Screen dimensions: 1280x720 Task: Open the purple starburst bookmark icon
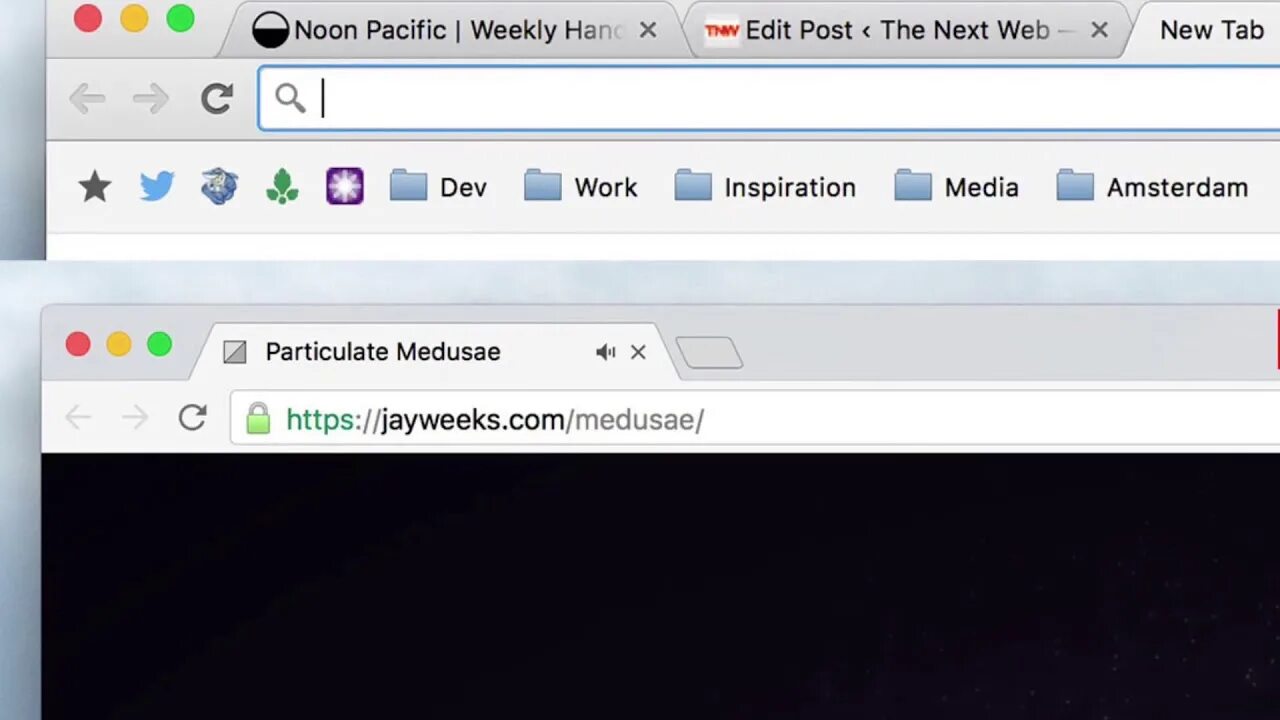click(345, 186)
